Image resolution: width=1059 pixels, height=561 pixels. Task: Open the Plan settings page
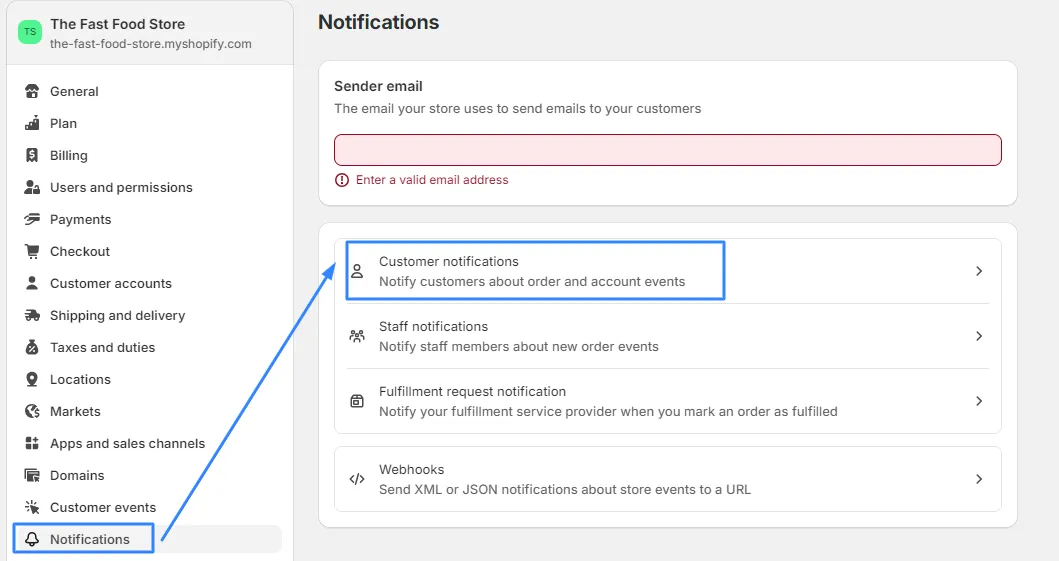pos(63,123)
